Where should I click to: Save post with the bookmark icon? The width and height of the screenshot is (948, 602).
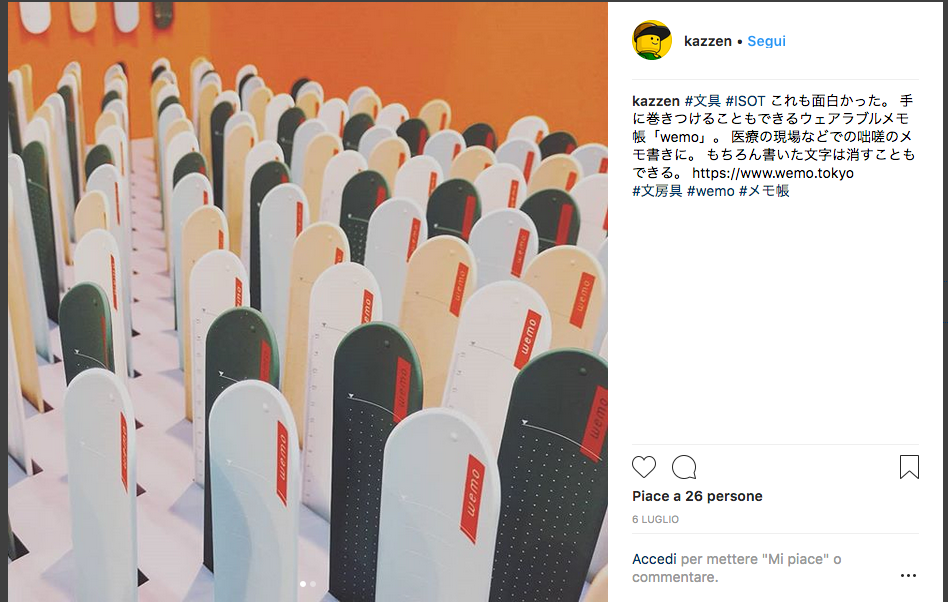[909, 467]
